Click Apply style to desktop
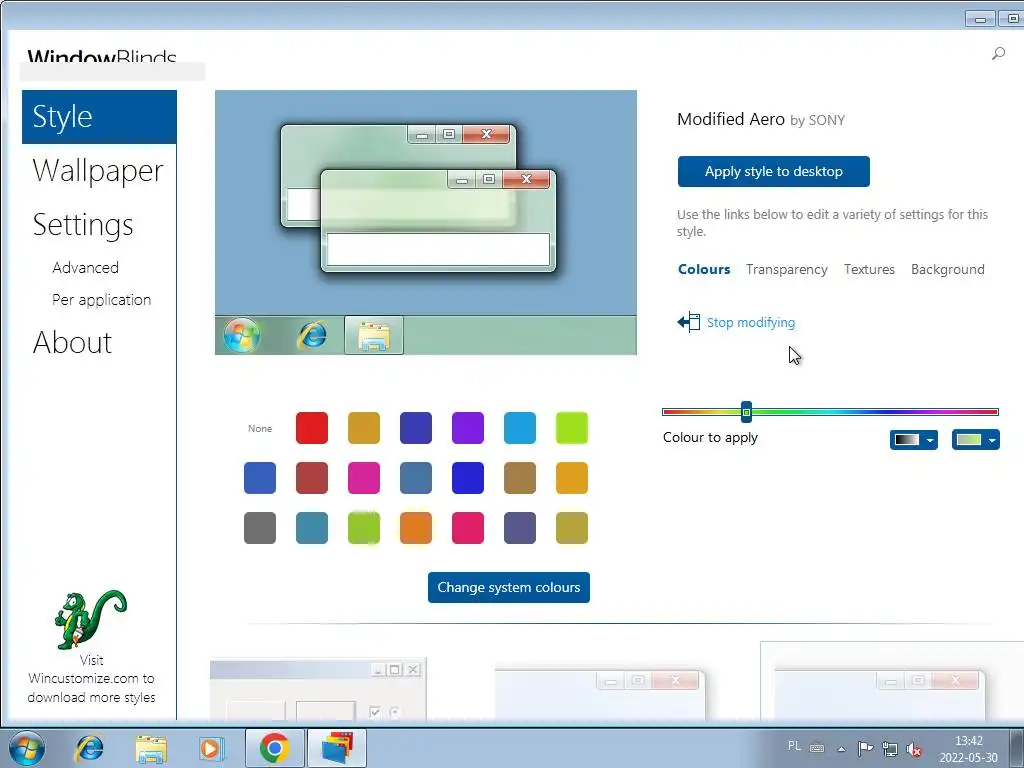1024x768 pixels. click(x=773, y=171)
